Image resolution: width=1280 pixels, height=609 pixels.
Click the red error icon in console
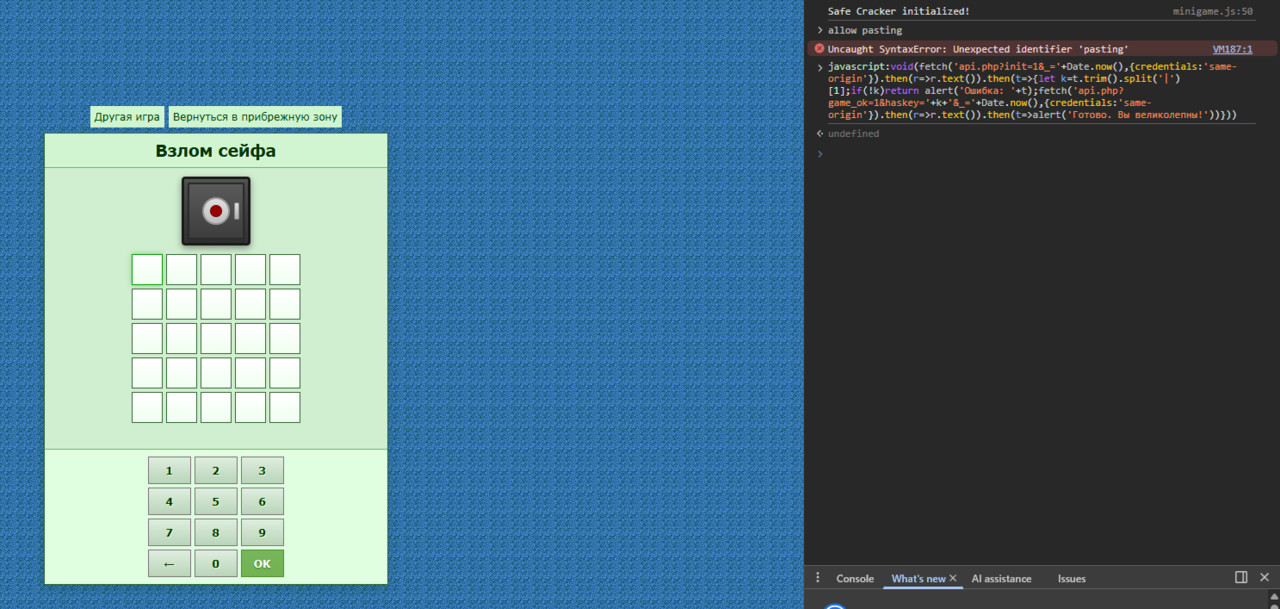click(x=820, y=49)
